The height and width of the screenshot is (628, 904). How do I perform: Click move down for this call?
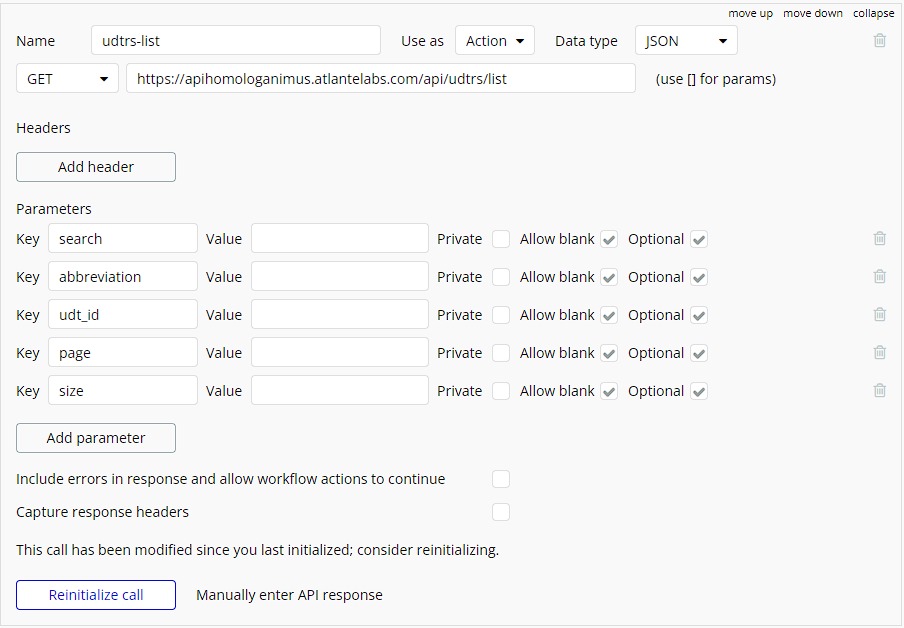(x=812, y=13)
